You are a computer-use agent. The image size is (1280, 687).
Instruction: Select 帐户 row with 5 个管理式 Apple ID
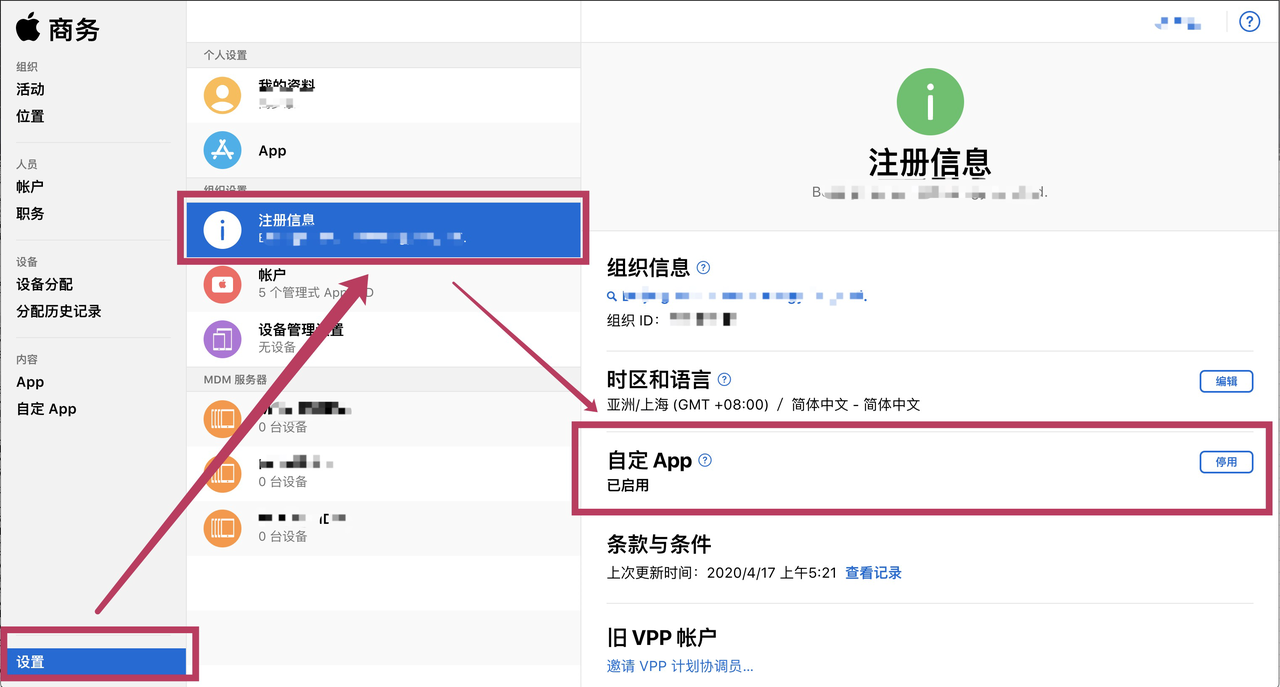383,284
